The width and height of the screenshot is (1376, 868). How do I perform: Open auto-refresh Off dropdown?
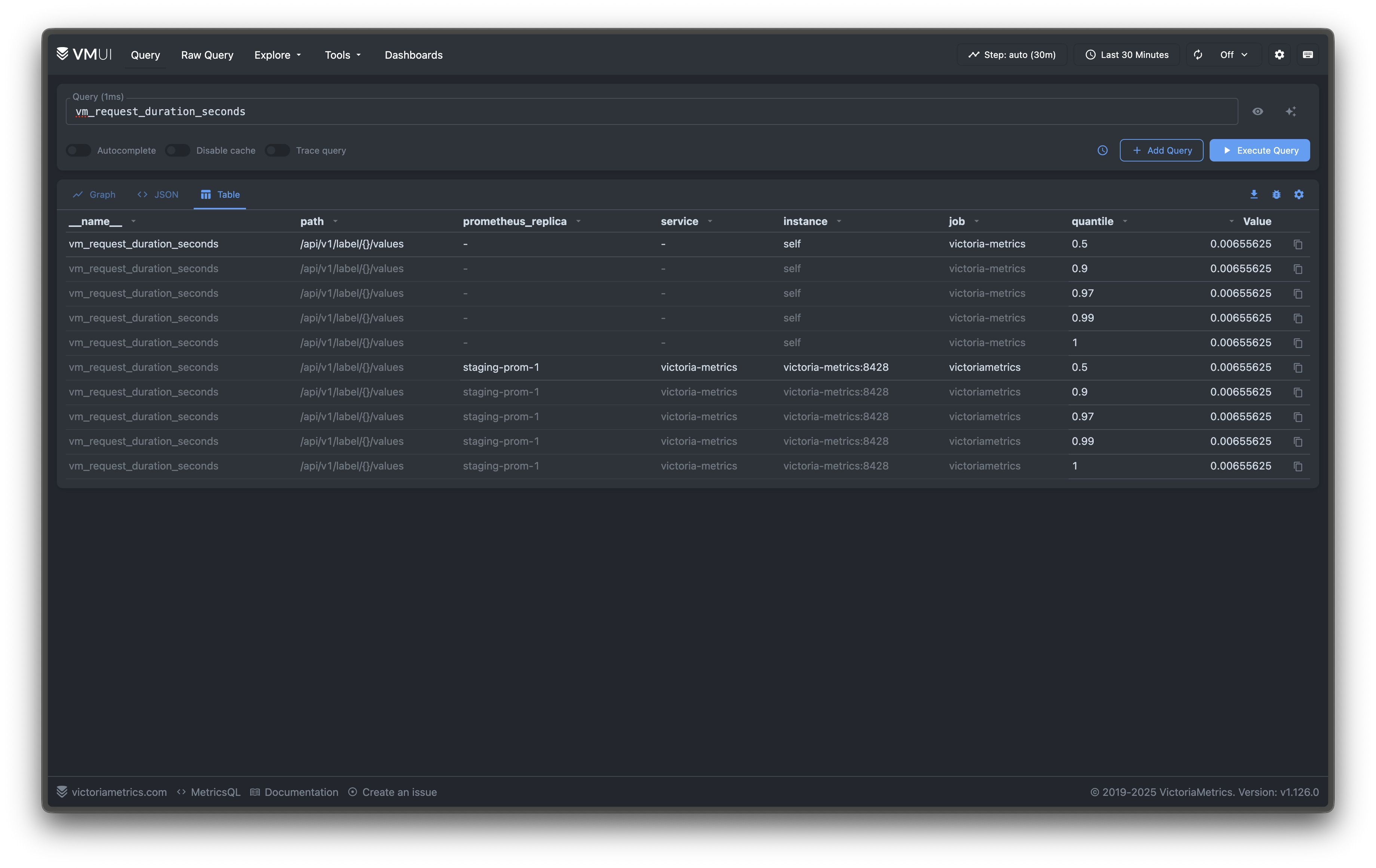click(1233, 55)
